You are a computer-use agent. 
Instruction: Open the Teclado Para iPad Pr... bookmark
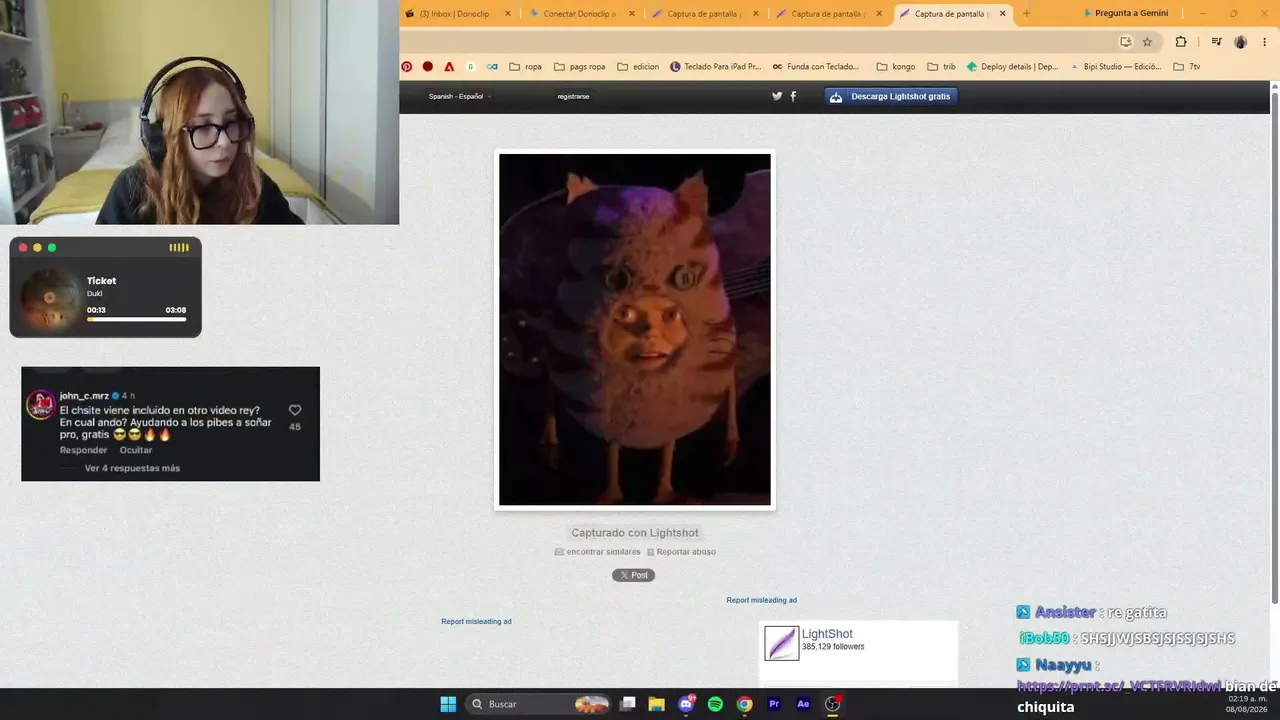pos(716,67)
